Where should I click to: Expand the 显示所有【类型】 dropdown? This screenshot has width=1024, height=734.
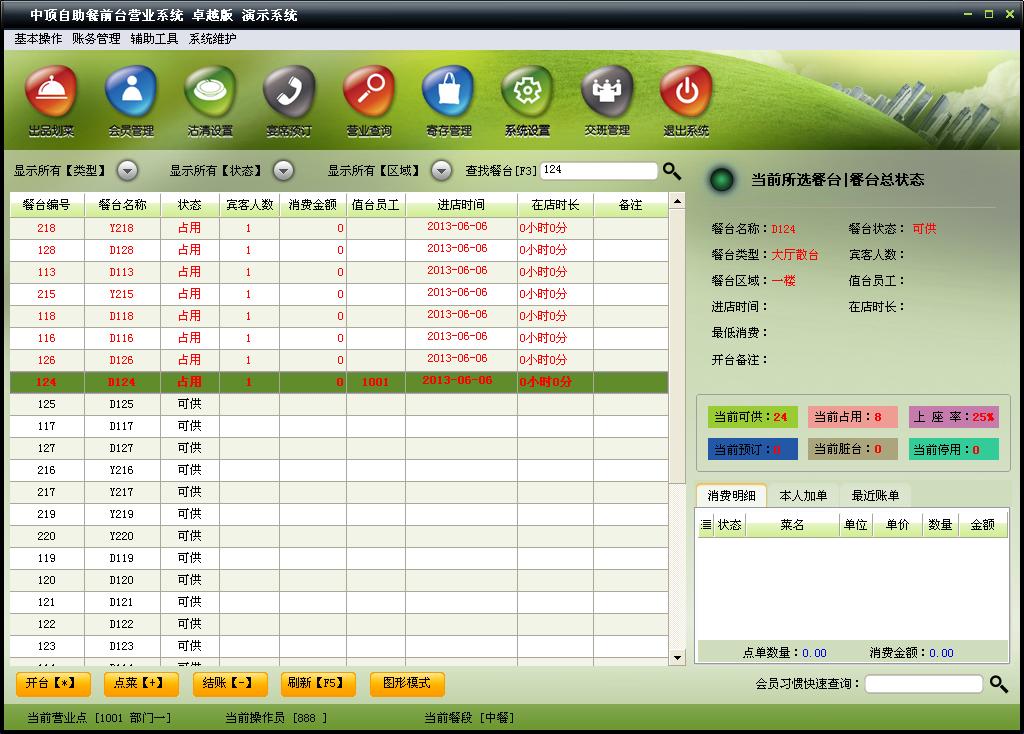point(127,170)
